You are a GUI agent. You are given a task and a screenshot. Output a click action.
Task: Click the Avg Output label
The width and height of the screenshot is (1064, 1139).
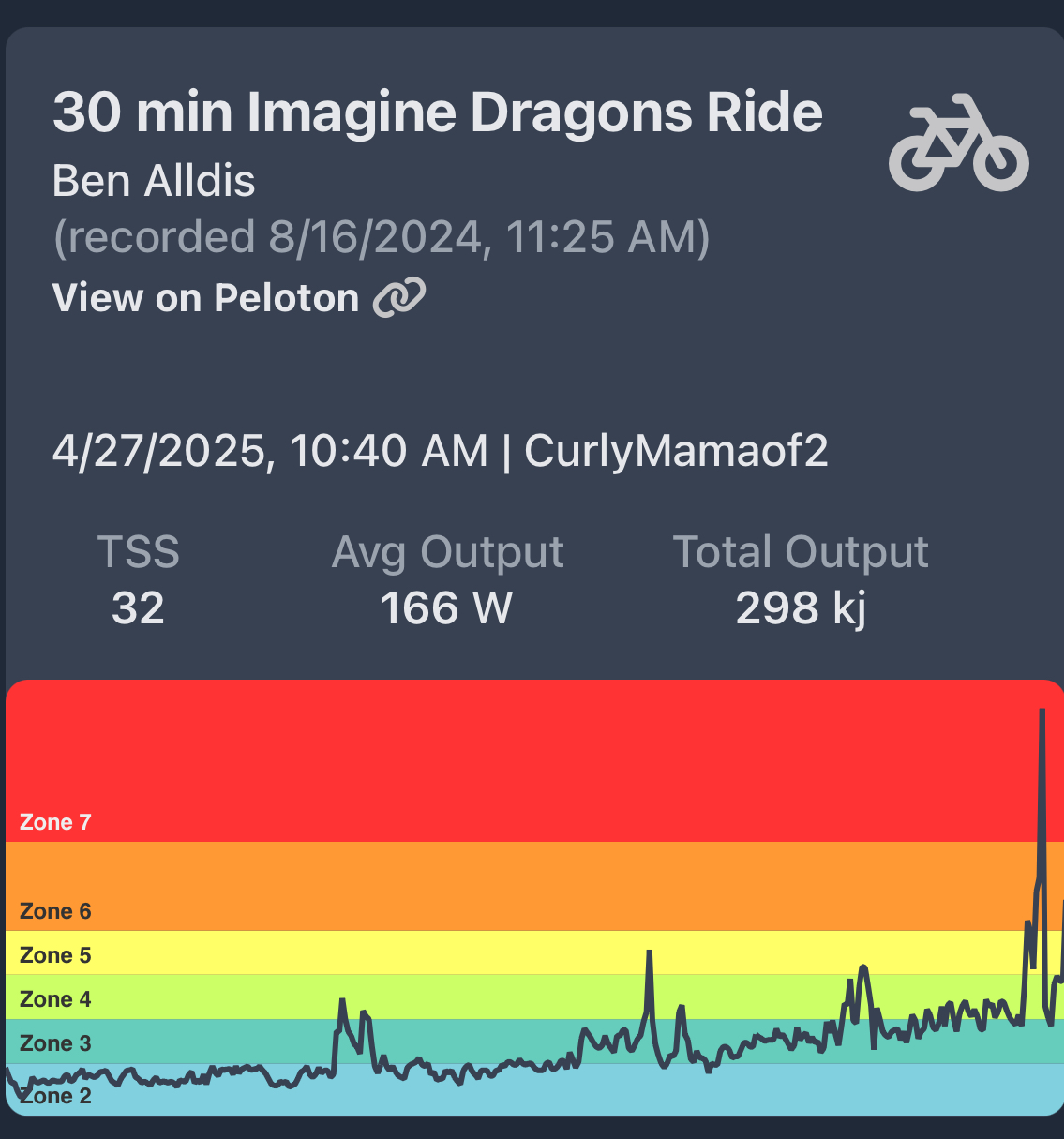[447, 552]
